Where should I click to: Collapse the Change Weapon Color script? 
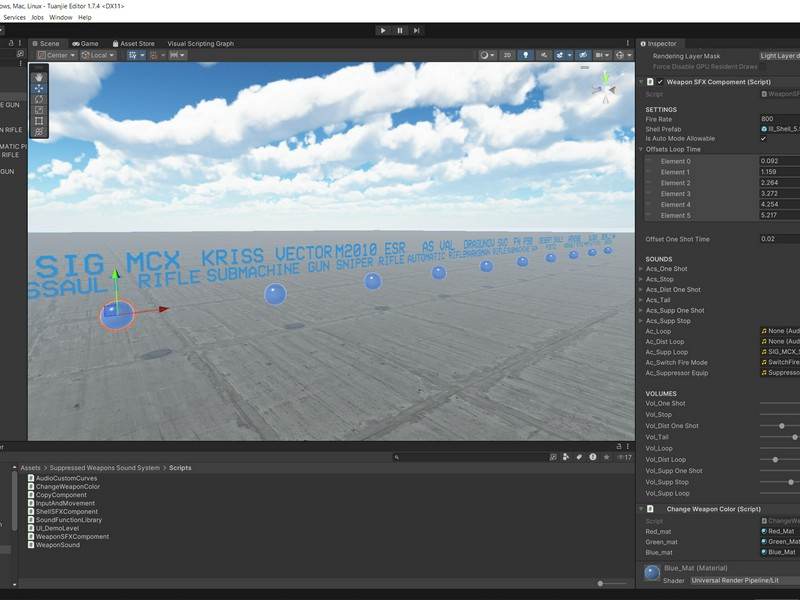[641, 509]
